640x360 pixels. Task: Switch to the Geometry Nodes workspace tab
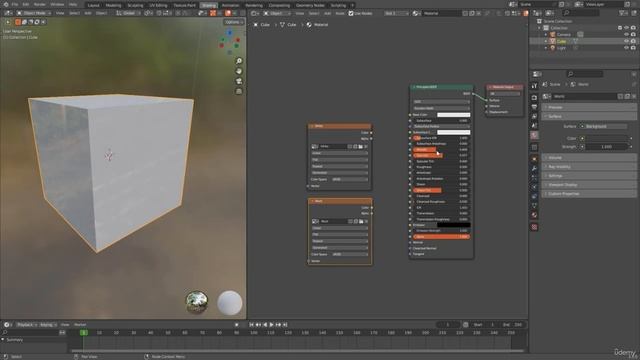pos(310,5)
